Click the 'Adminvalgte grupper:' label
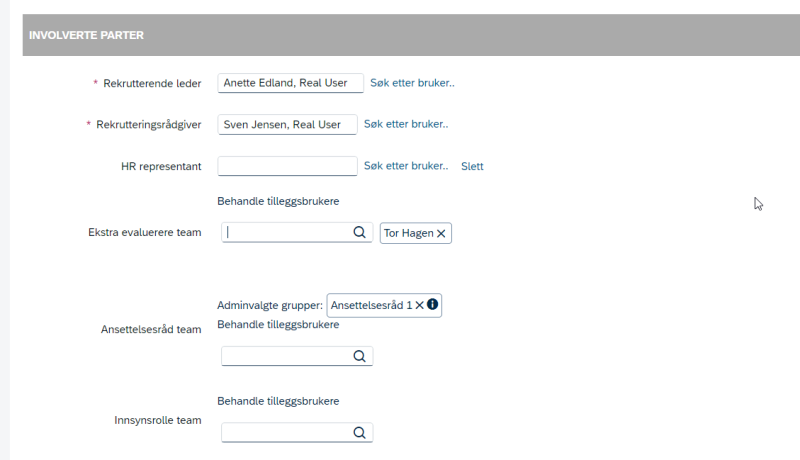This screenshot has width=800, height=460. click(x=270, y=305)
